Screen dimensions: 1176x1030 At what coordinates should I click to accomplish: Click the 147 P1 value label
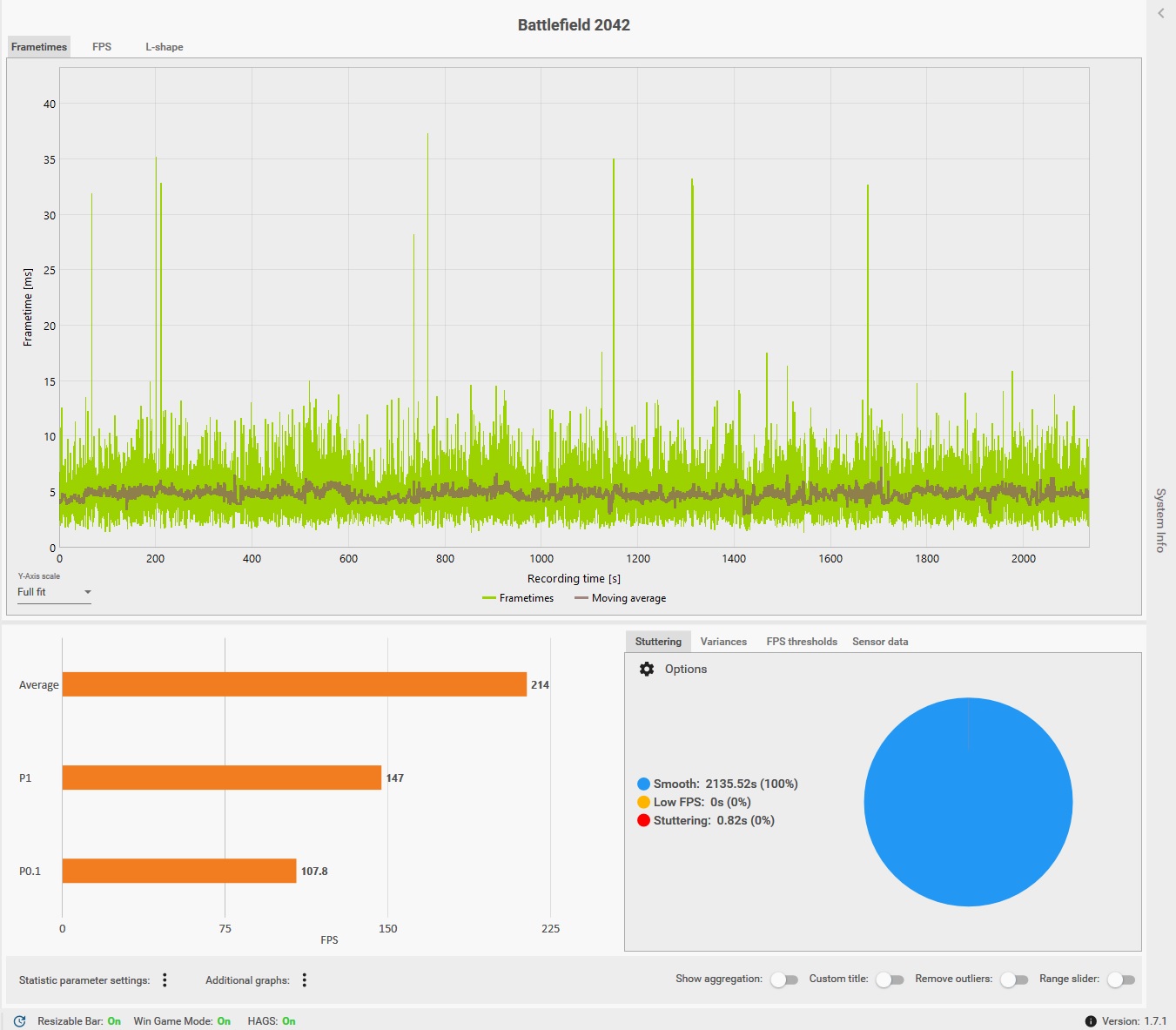pyautogui.click(x=394, y=778)
